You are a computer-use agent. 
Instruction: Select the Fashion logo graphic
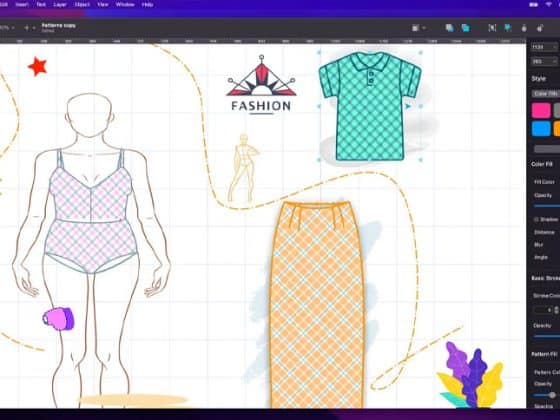click(x=261, y=85)
